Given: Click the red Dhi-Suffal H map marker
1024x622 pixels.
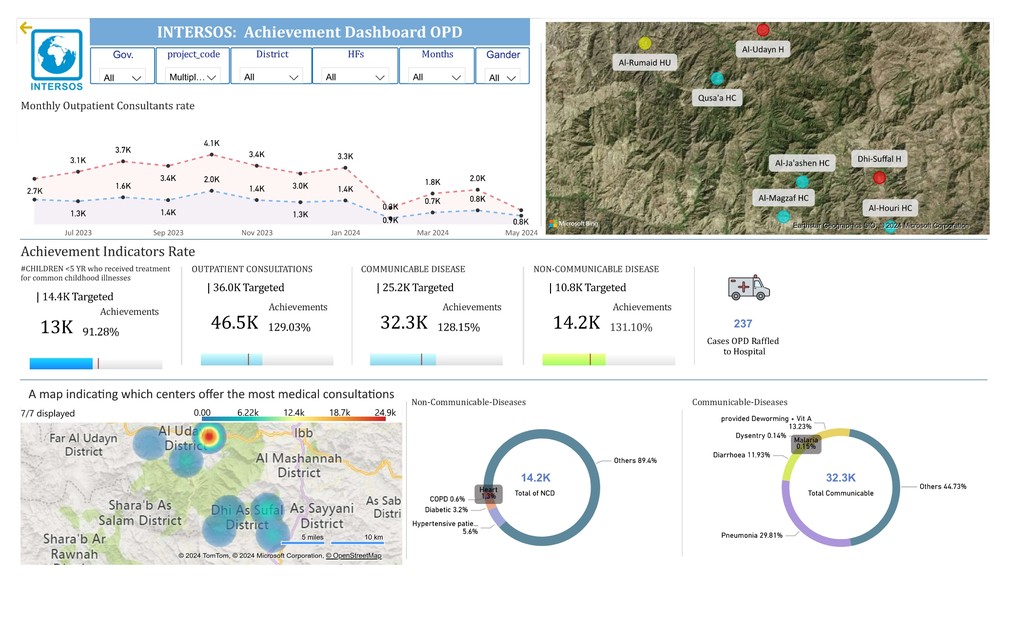Looking at the screenshot, I should pos(879,177).
